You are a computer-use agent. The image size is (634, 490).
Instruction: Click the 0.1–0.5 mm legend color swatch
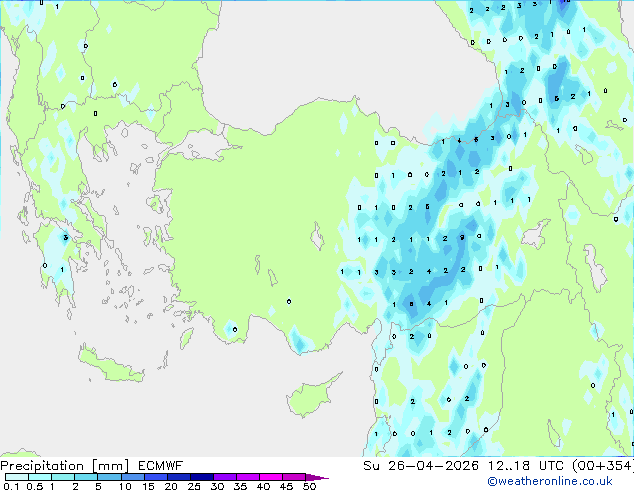[17, 477]
